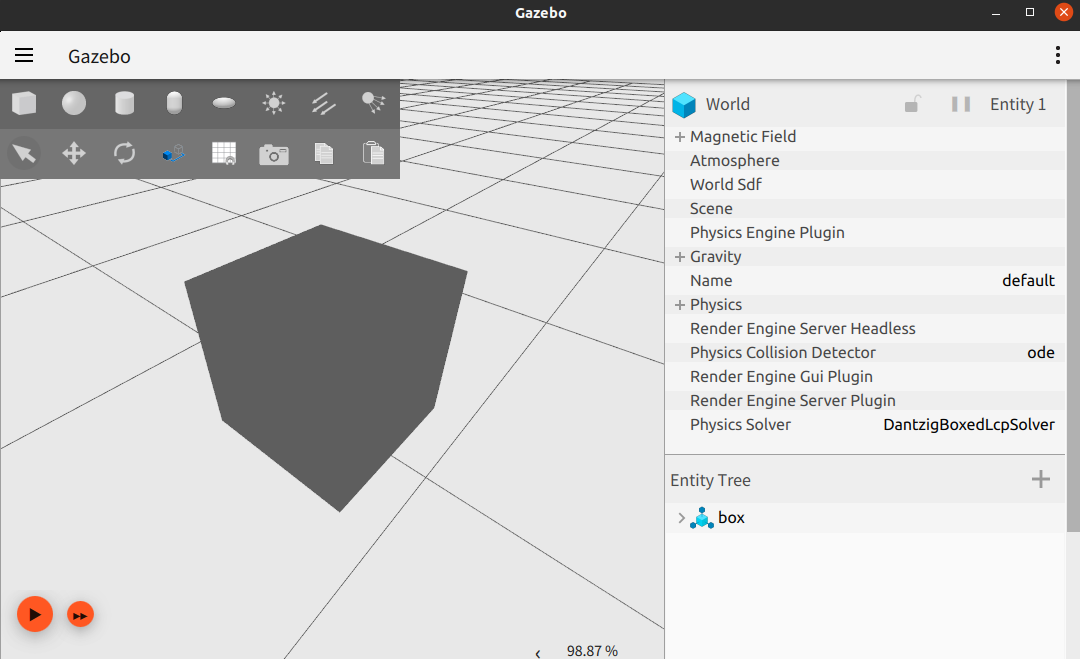
Task: Click the collision detector value 'ode'
Action: [1041, 353]
